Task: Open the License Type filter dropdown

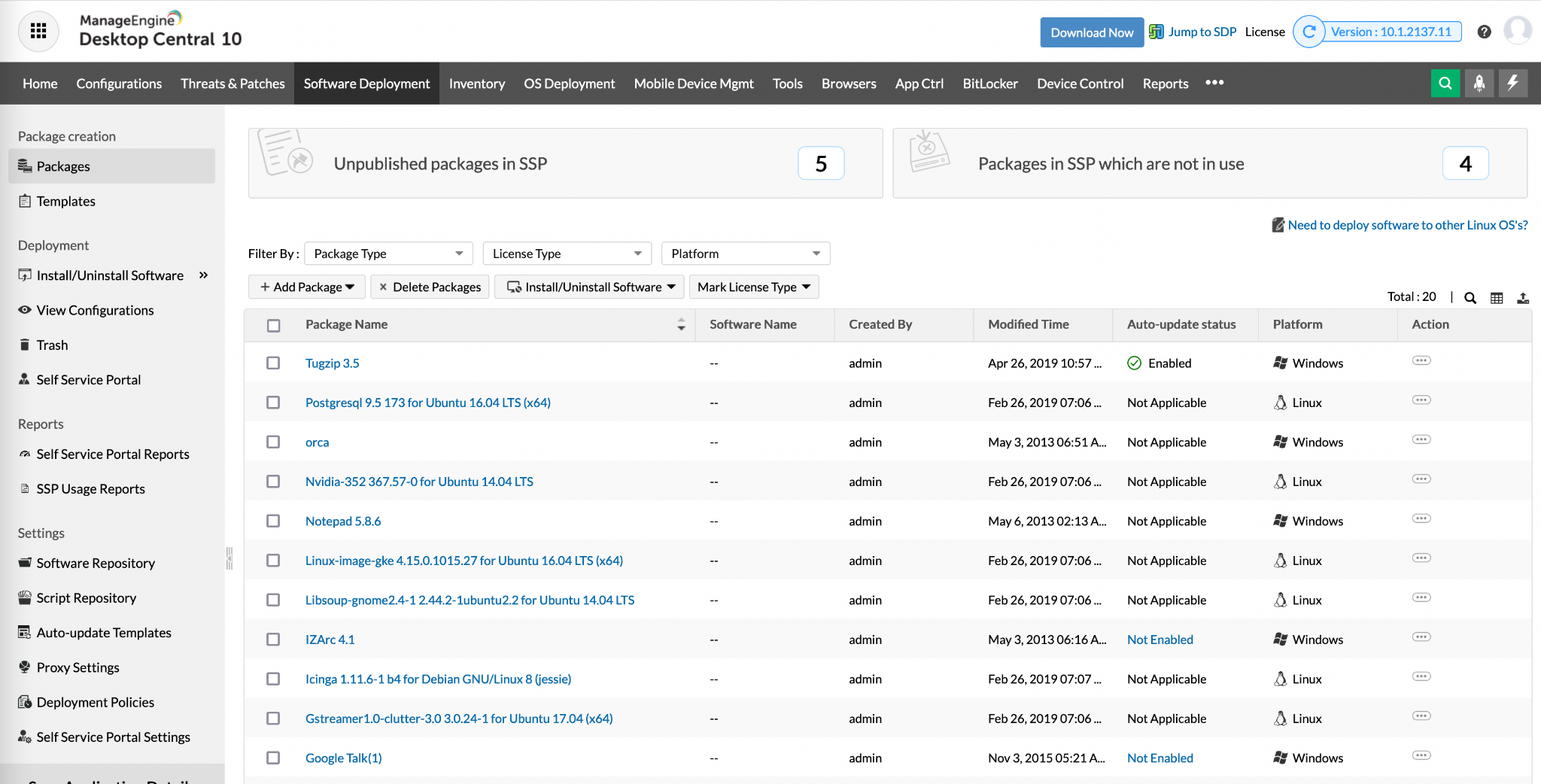Action: tap(567, 254)
